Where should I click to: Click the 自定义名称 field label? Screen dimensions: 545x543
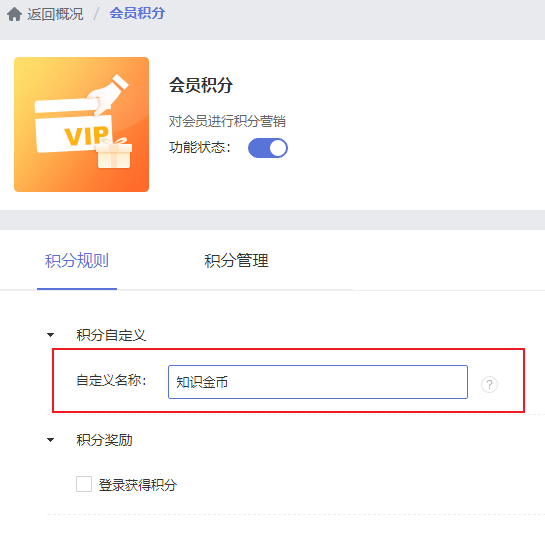click(x=111, y=380)
